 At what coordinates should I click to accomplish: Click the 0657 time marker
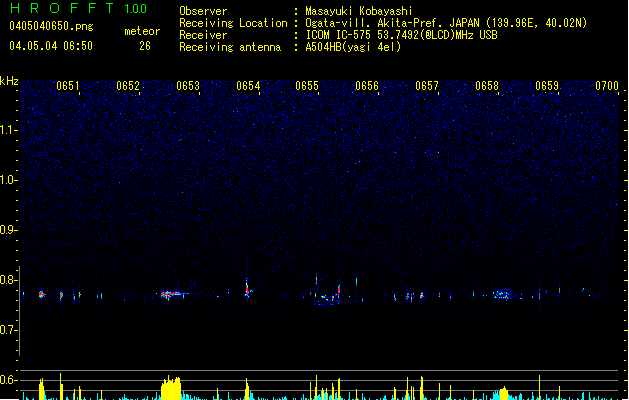point(427,86)
